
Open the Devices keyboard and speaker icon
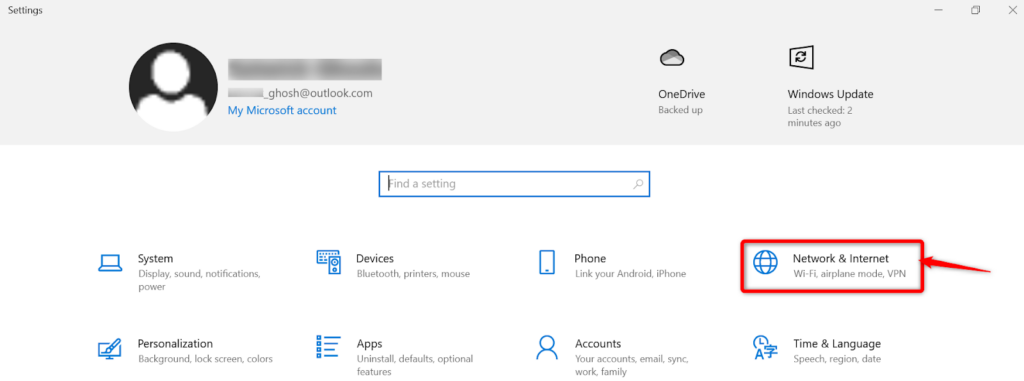328,261
